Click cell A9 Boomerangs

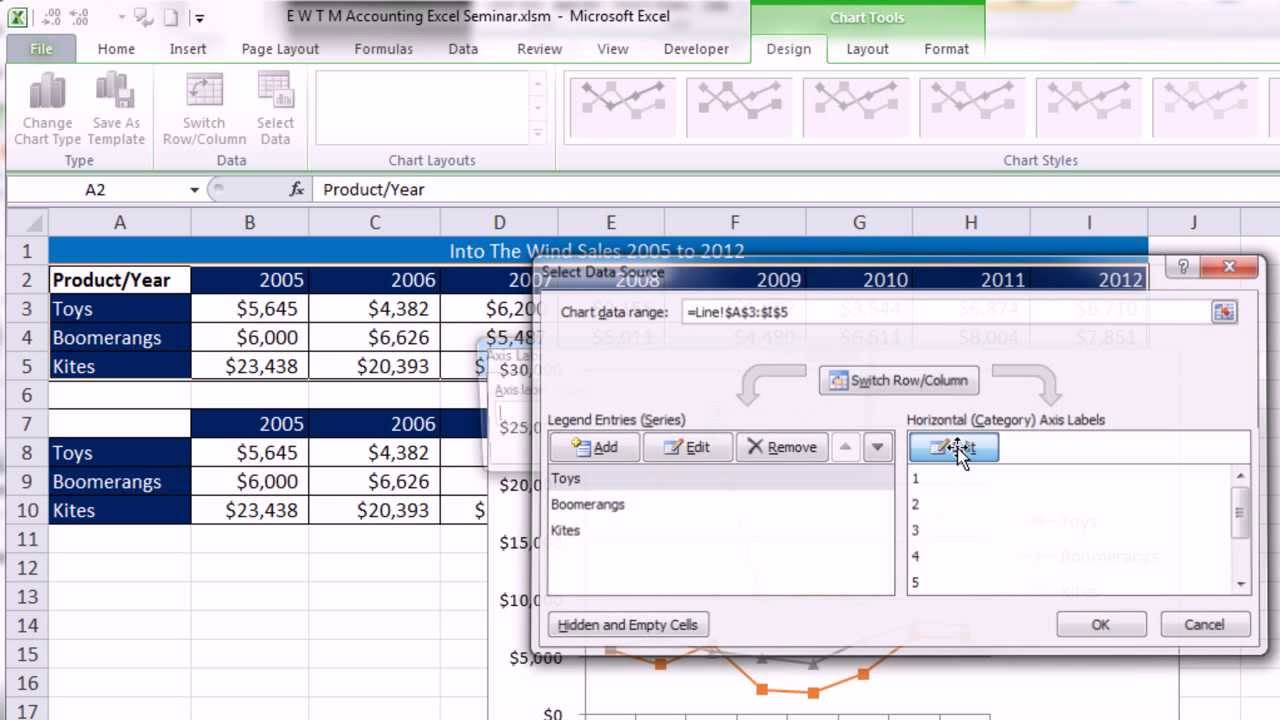[119, 481]
